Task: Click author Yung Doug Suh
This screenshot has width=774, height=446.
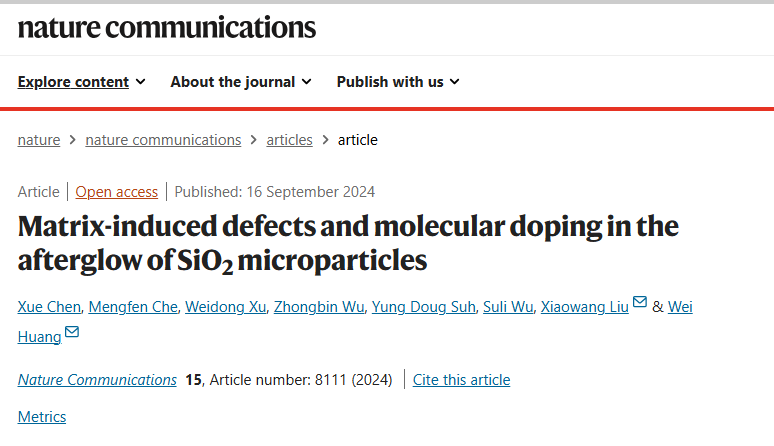Action: click(424, 307)
